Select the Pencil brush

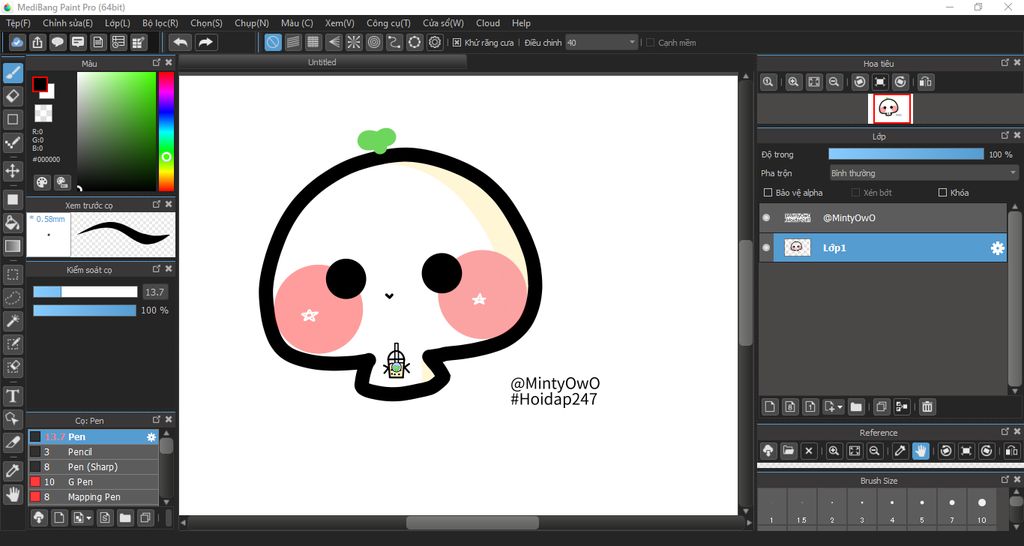(x=93, y=452)
